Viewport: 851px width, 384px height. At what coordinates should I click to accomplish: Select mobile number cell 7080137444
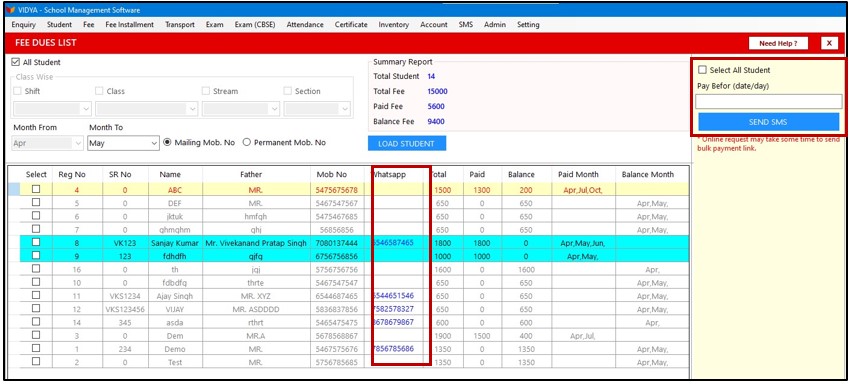tap(336, 243)
